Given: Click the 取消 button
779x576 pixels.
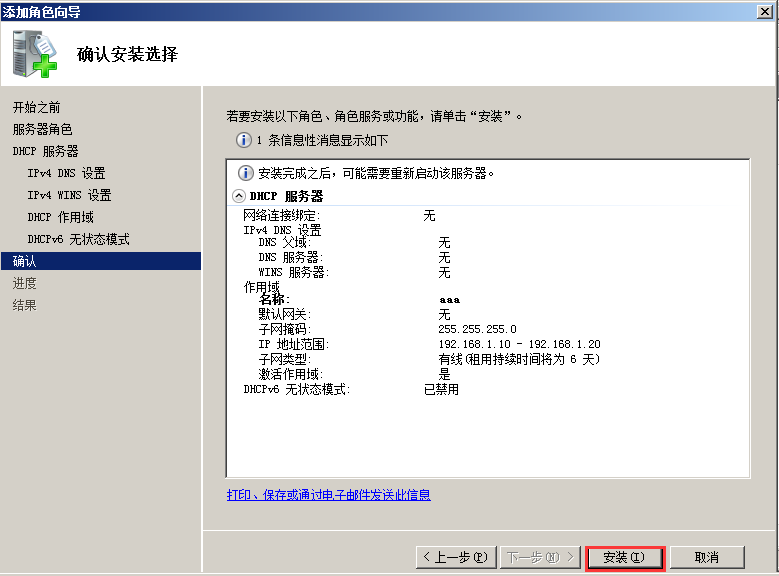Looking at the screenshot, I should pyautogui.click(x=707, y=557).
